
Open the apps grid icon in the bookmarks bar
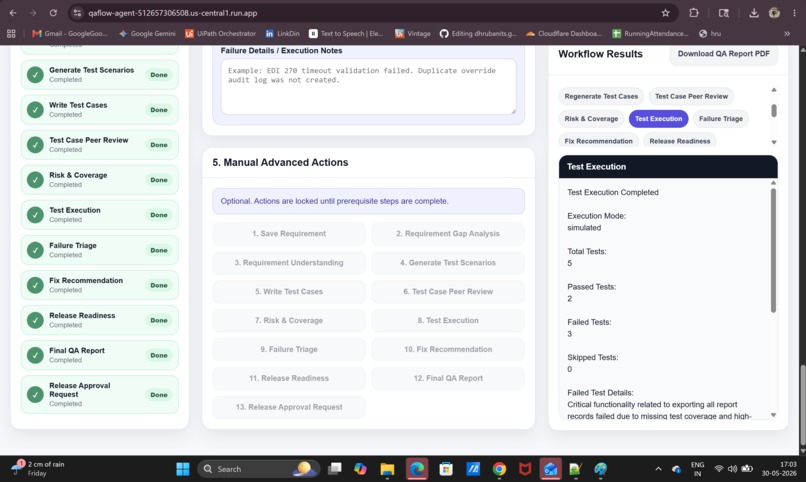(x=11, y=33)
